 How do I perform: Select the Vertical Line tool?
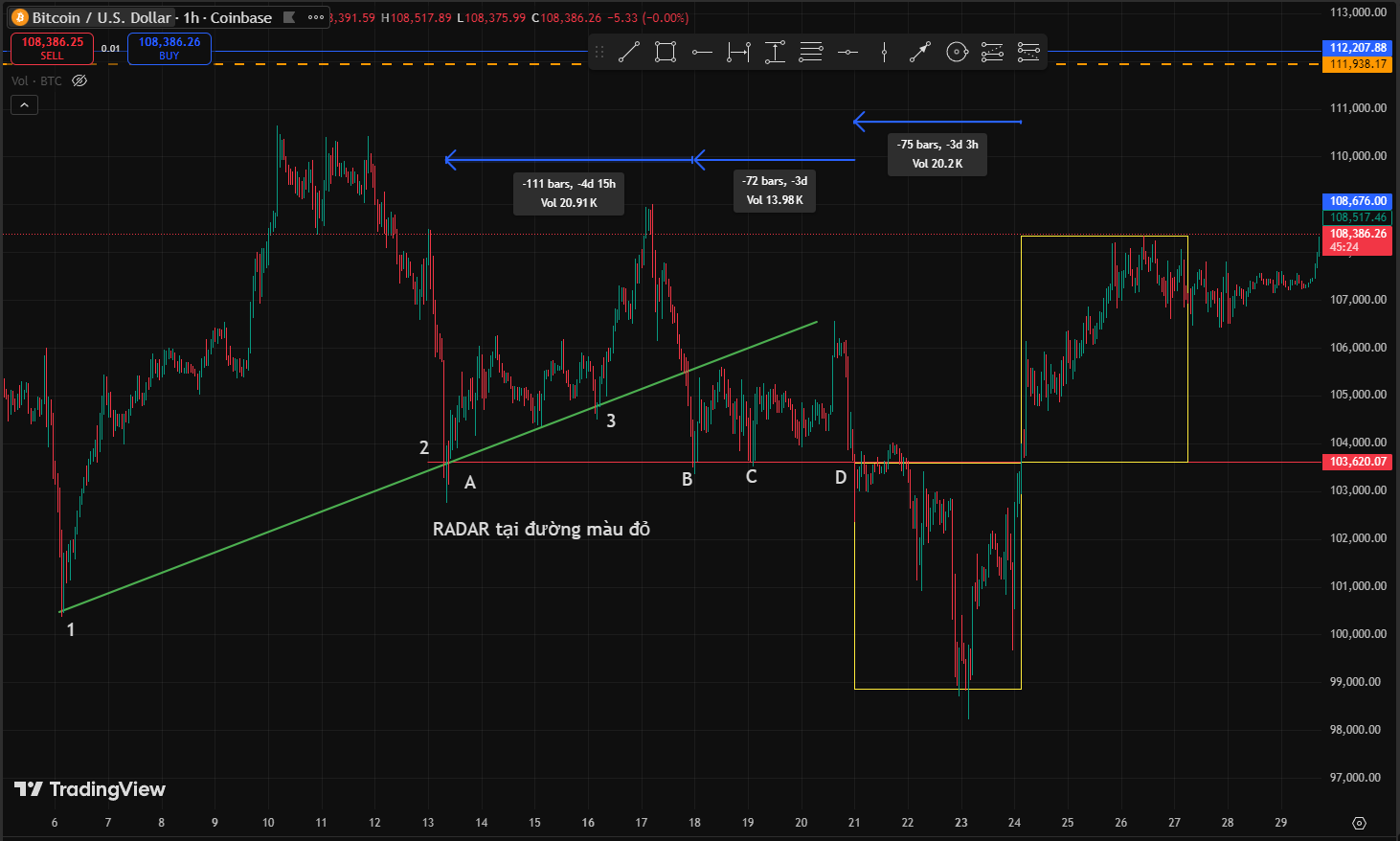tap(884, 53)
